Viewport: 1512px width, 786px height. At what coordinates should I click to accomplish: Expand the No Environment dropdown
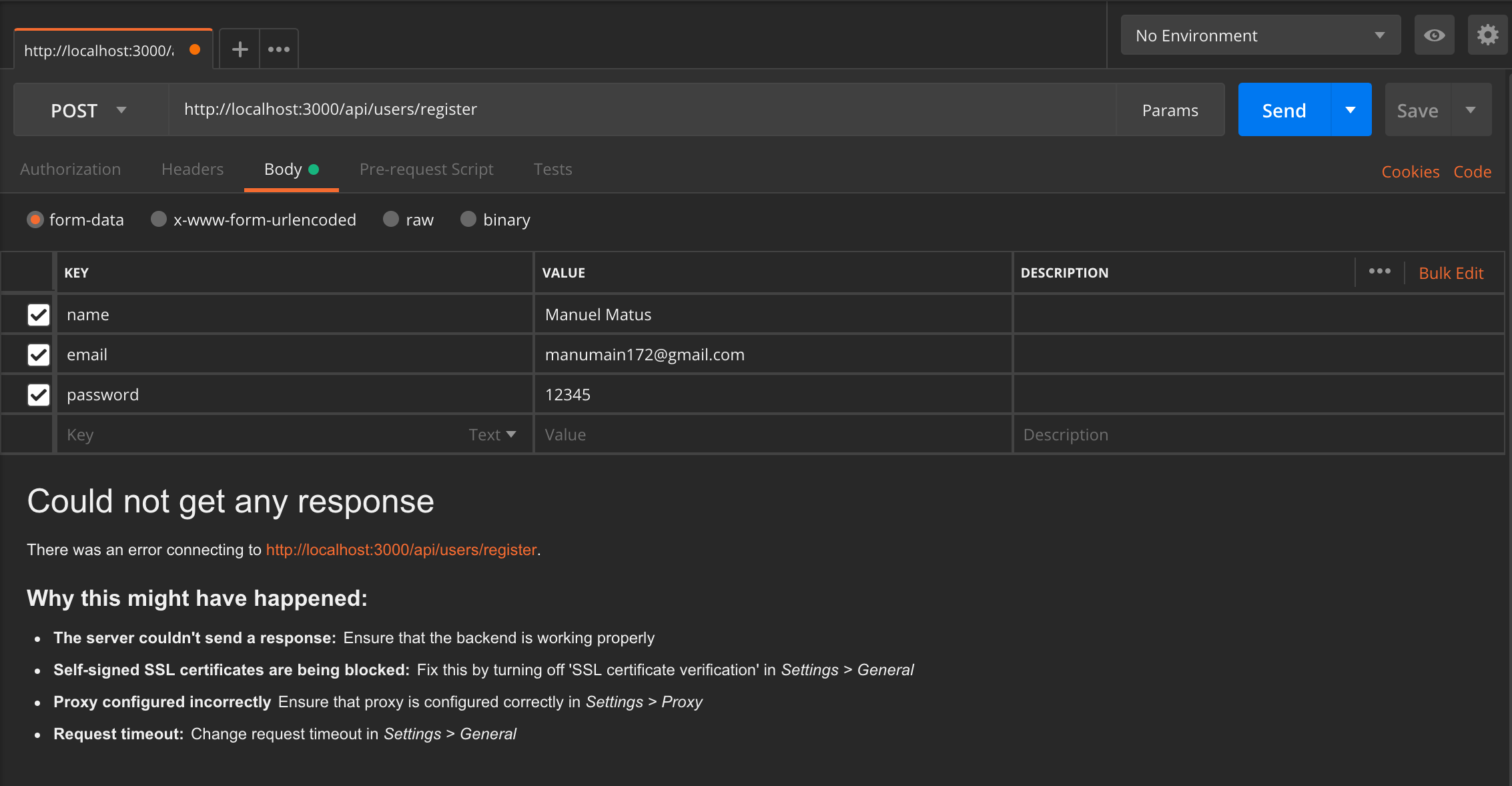(1260, 35)
